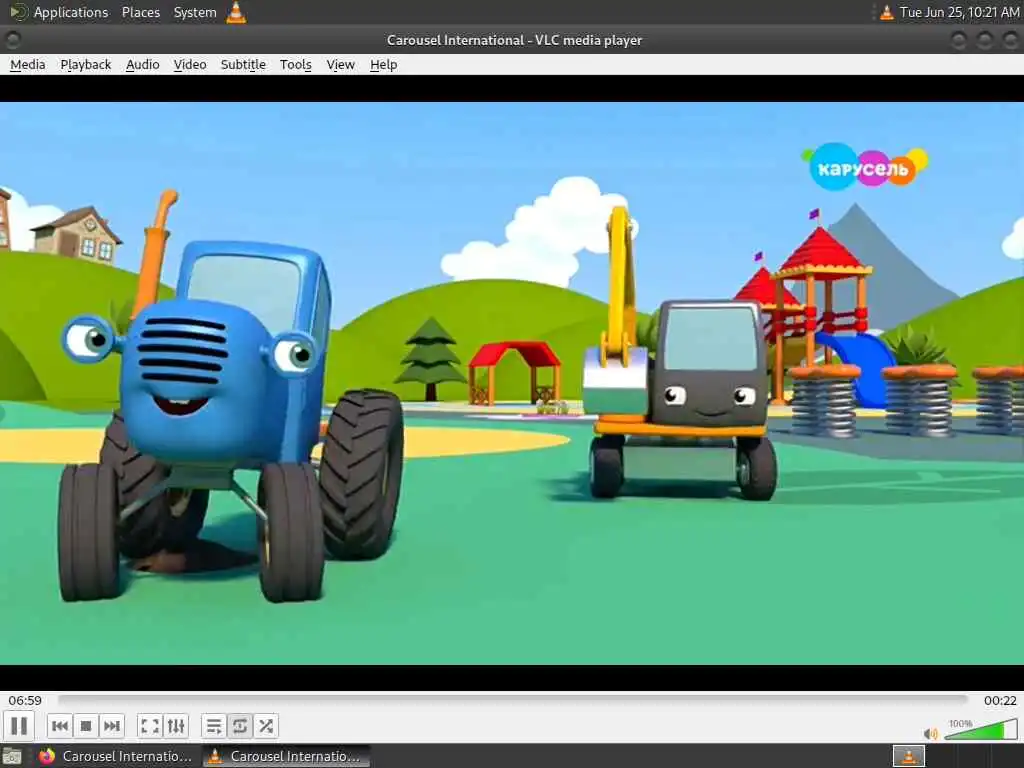Mute audio via speaker icon
Screen dimensions: 1024x768
click(931, 733)
